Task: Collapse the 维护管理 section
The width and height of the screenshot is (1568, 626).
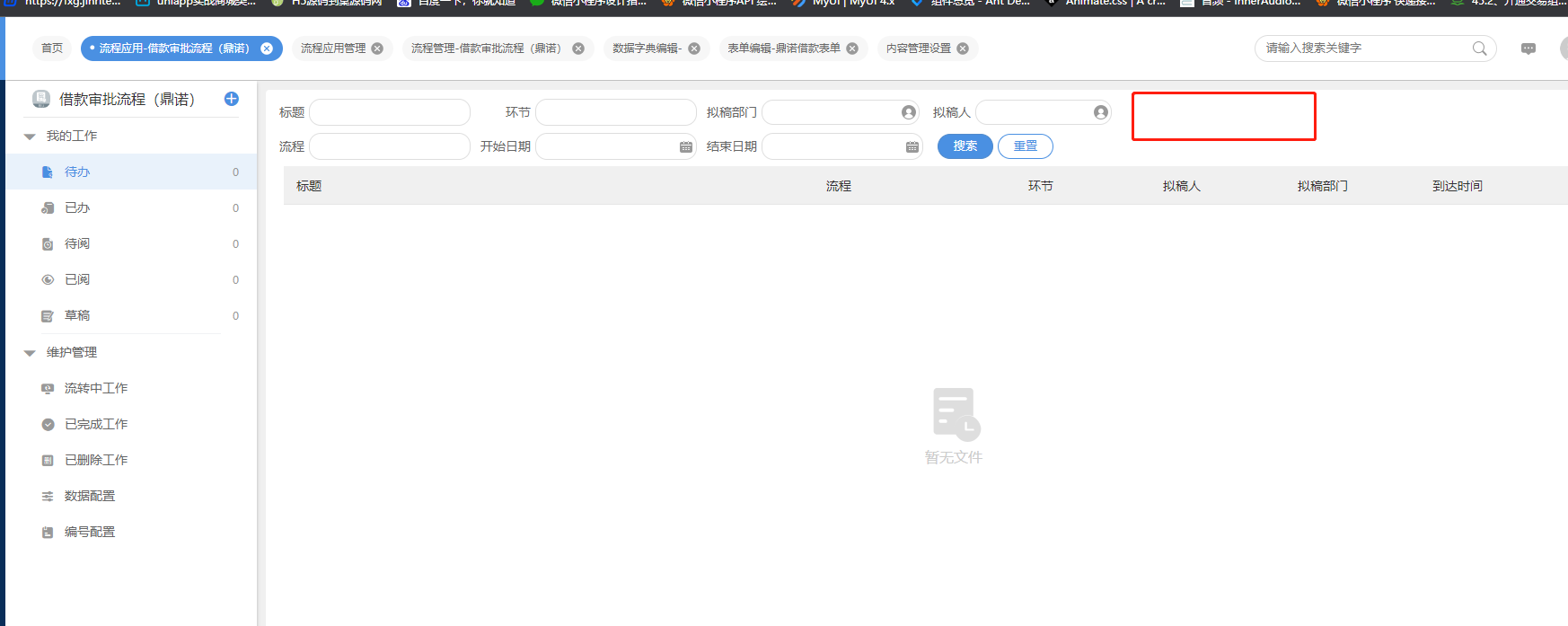Action: pos(30,353)
